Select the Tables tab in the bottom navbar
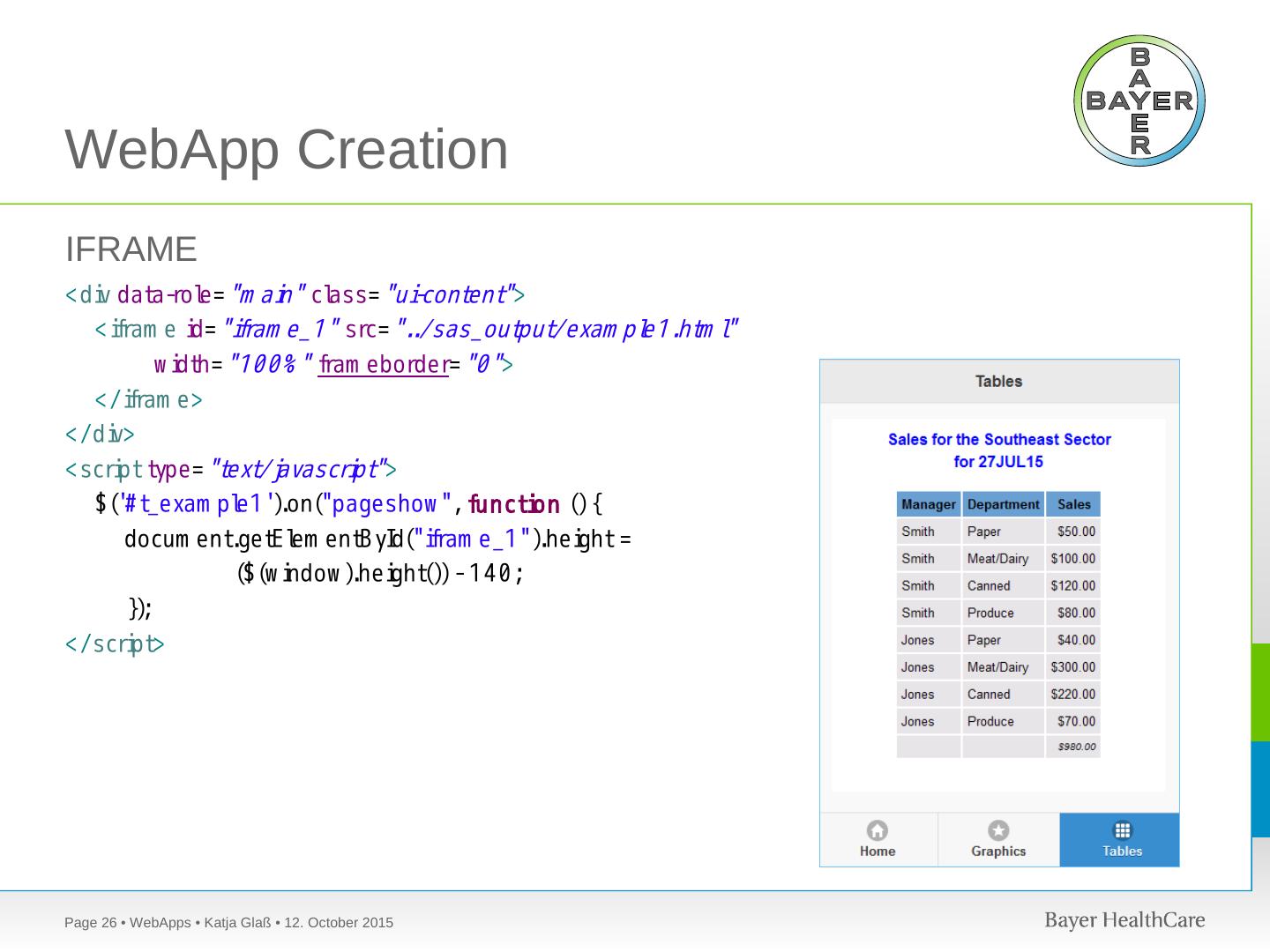 [1120, 839]
